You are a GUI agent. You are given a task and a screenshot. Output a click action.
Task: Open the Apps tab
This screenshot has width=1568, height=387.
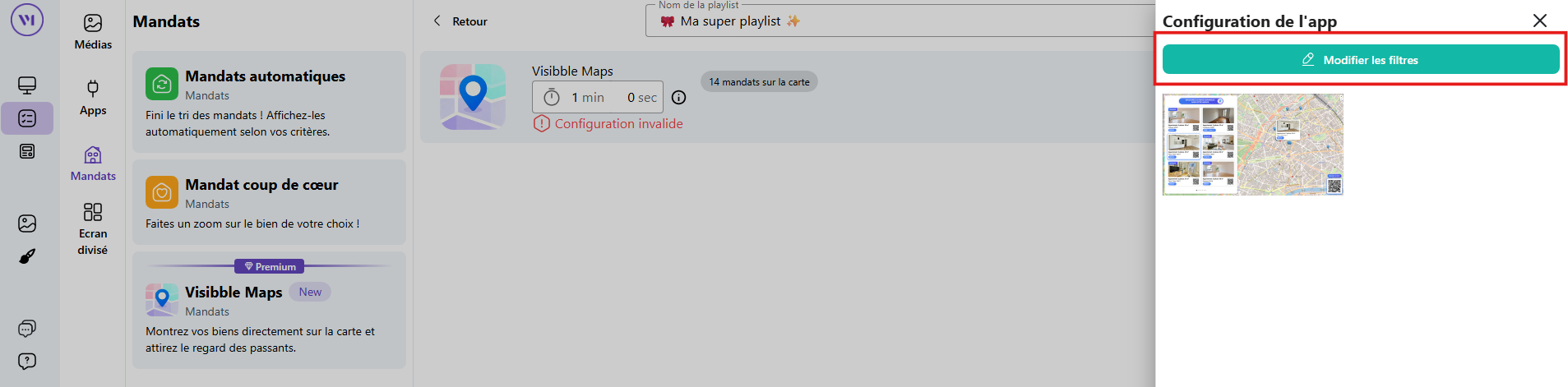[x=93, y=98]
